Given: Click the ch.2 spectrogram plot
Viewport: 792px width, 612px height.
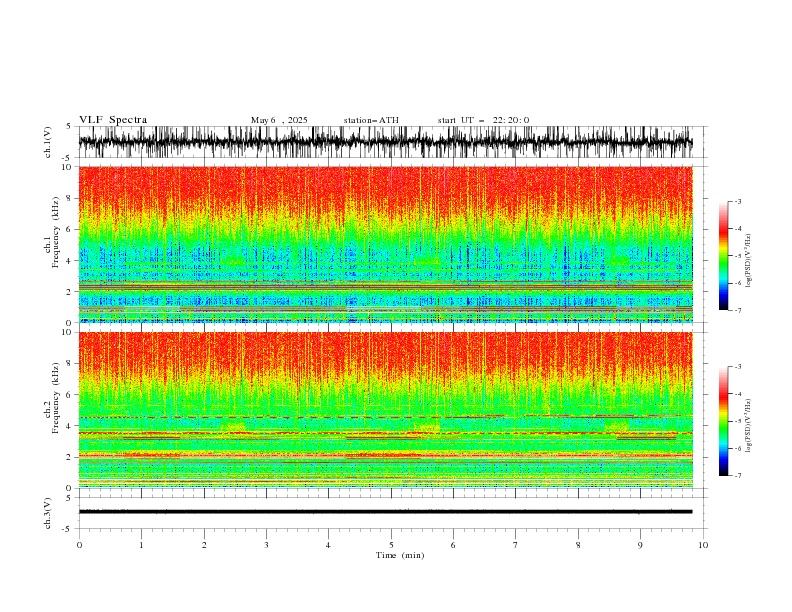Looking at the screenshot, I should coord(385,410).
